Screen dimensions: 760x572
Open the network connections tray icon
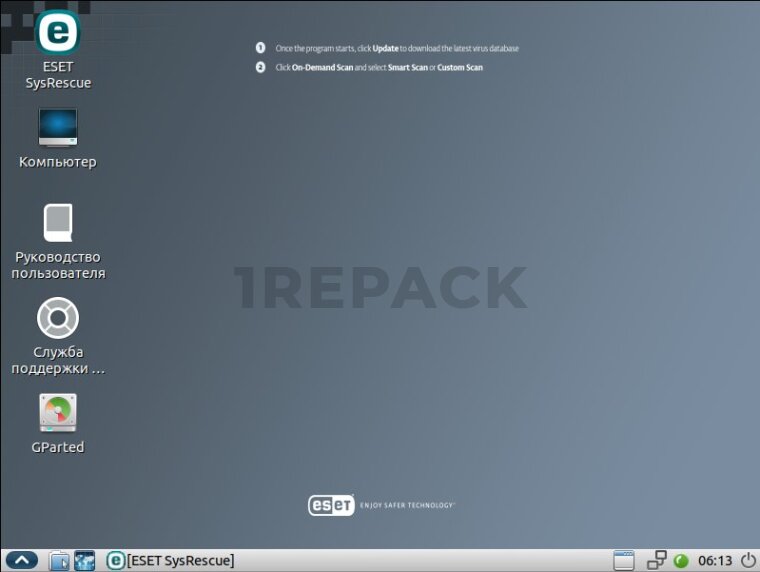pyautogui.click(x=656, y=560)
